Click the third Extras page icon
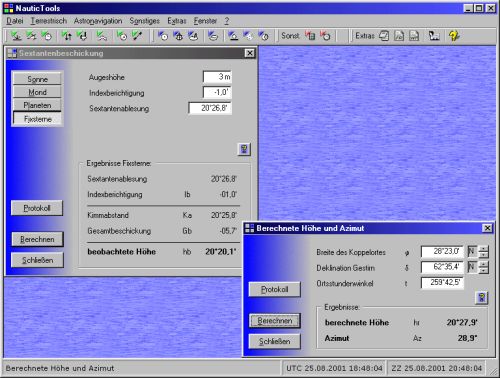 click(414, 36)
